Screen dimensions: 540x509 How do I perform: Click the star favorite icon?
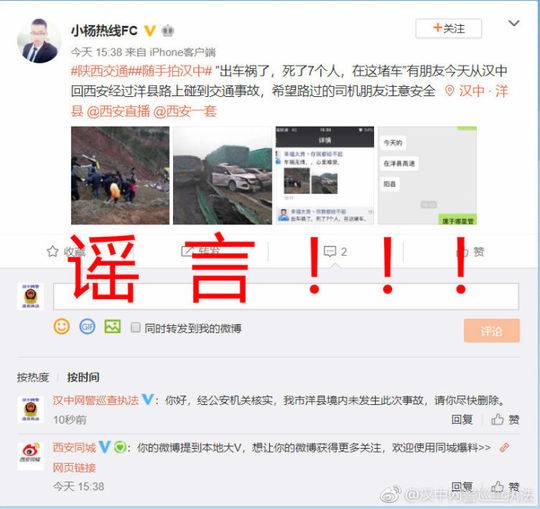pyautogui.click(x=52, y=251)
